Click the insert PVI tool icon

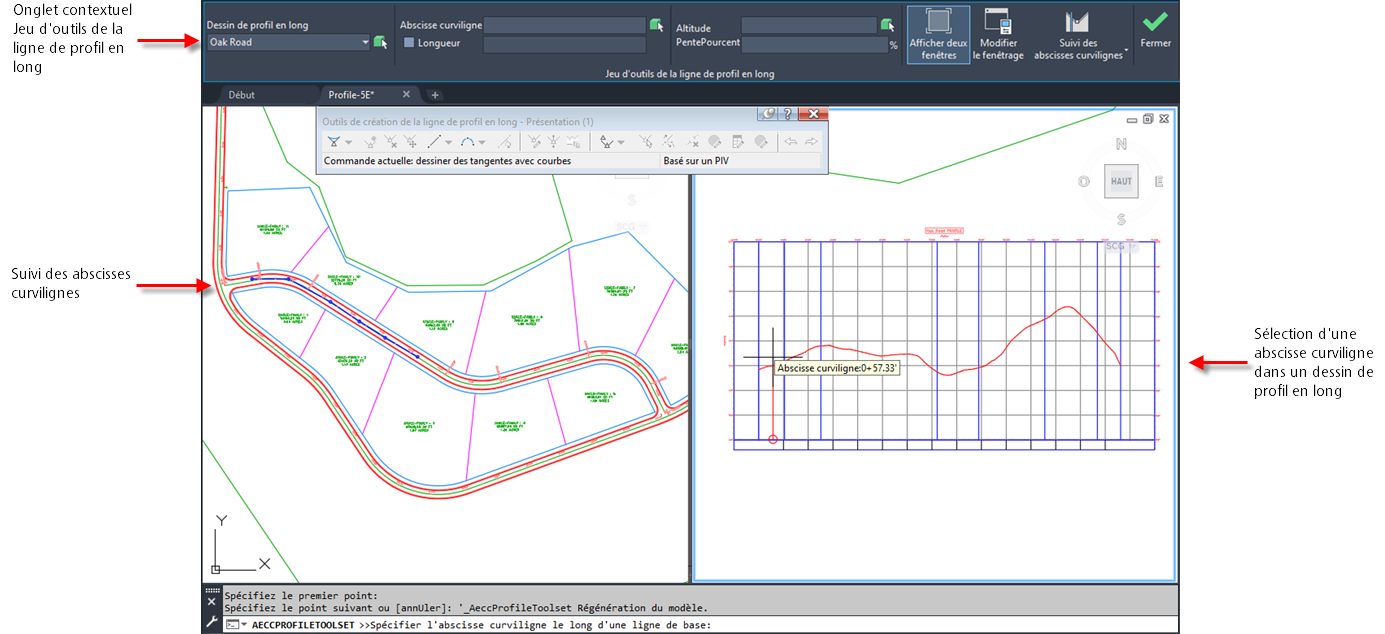click(371, 142)
